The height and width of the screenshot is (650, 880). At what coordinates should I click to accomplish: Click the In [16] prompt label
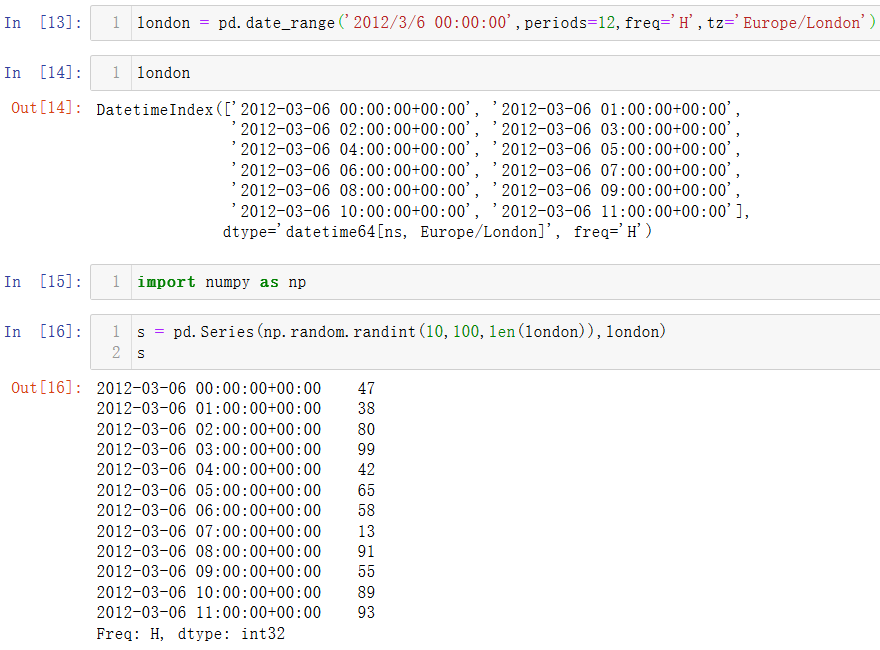(43, 331)
